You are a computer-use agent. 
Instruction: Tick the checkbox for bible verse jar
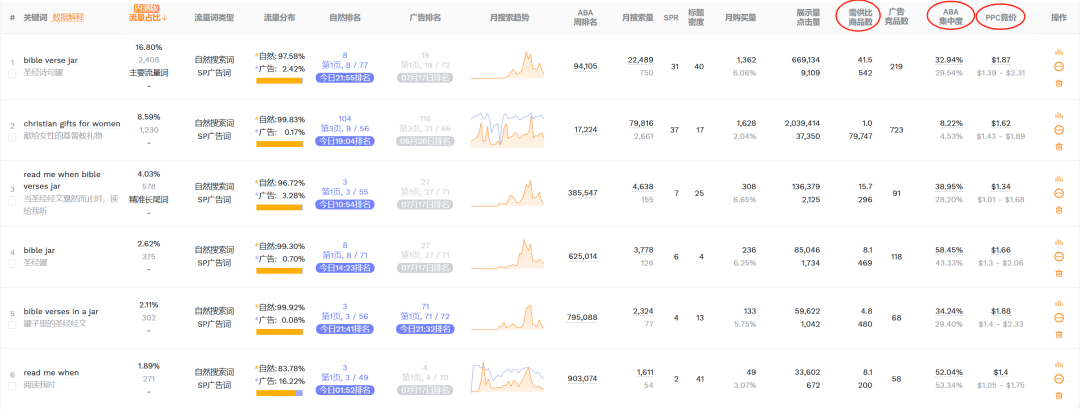(12, 73)
